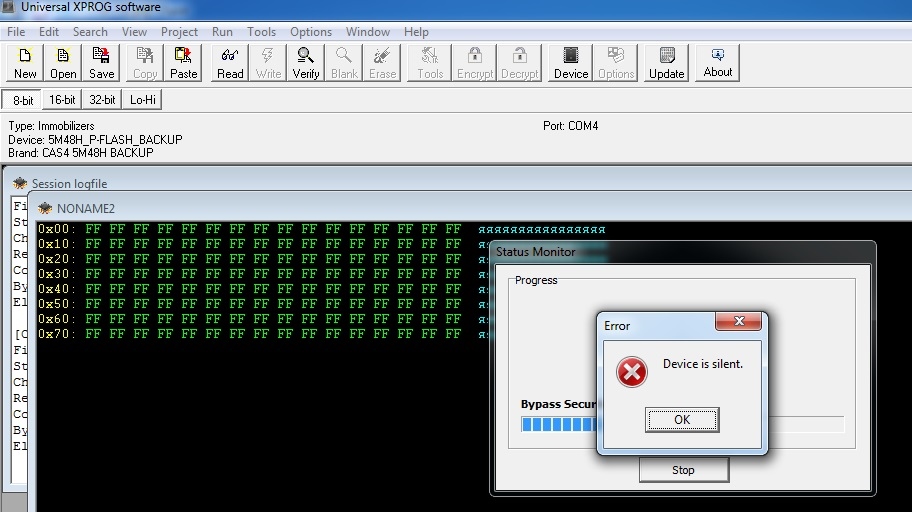
Task: Open the File menu
Action: (16, 31)
